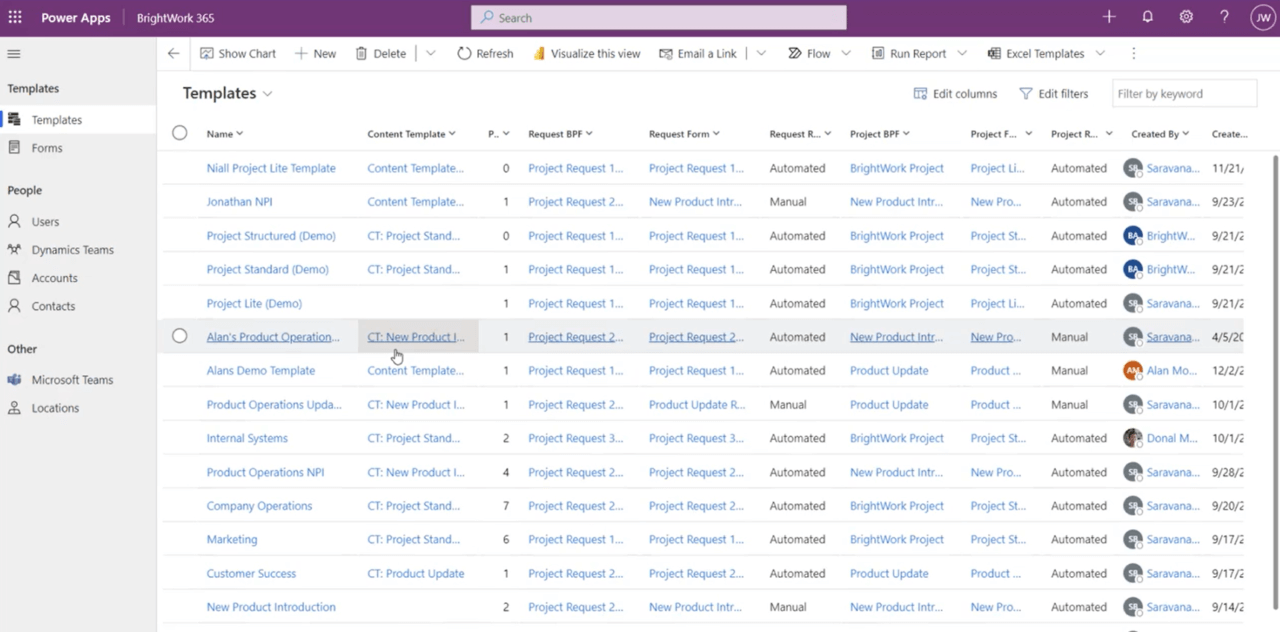
Task: Click the Excel Templates icon
Action: [994, 53]
